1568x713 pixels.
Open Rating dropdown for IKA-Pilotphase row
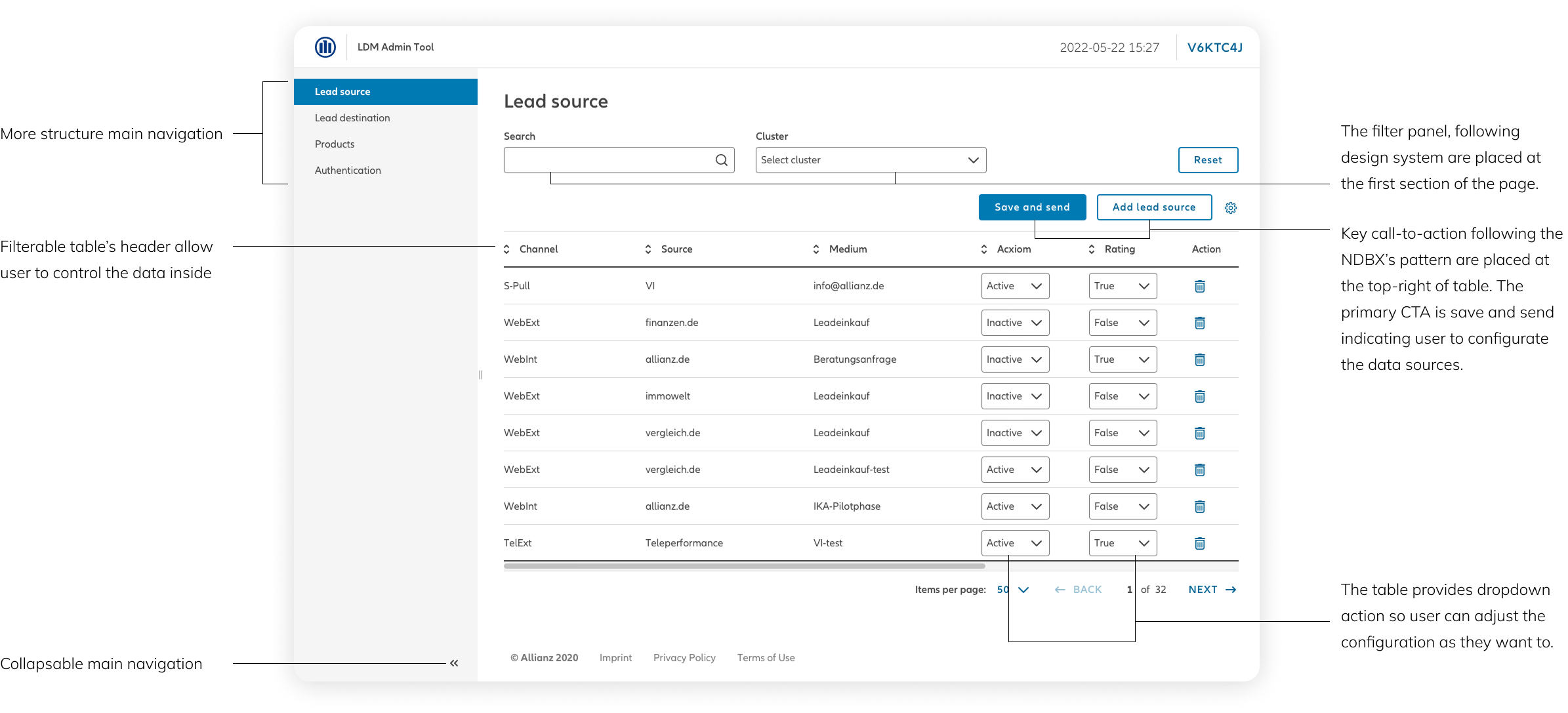pyautogui.click(x=1123, y=506)
